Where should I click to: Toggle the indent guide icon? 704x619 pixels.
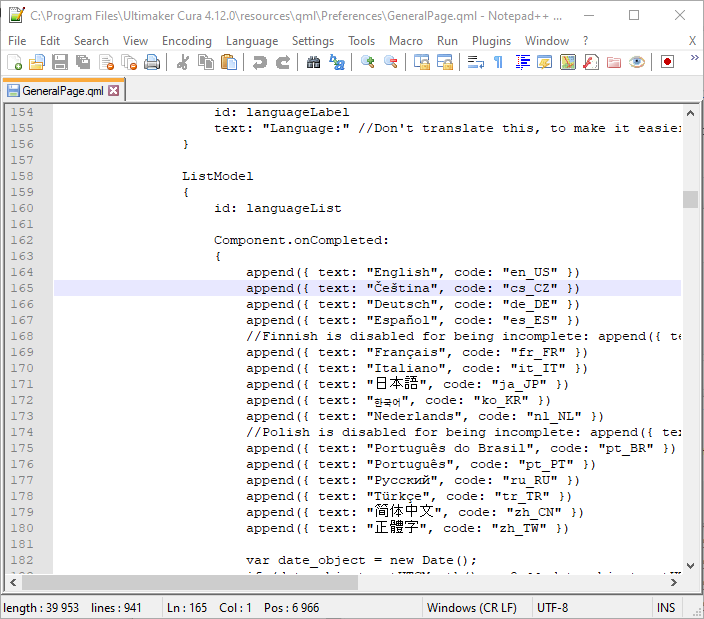[522, 62]
